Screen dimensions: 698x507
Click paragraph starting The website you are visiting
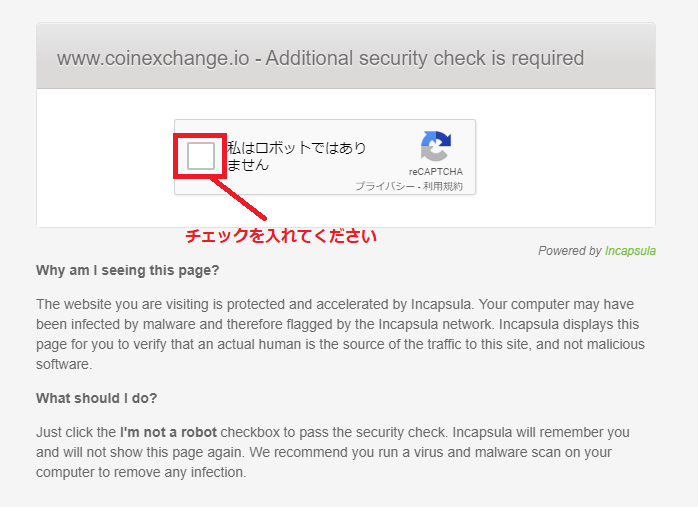(341, 334)
